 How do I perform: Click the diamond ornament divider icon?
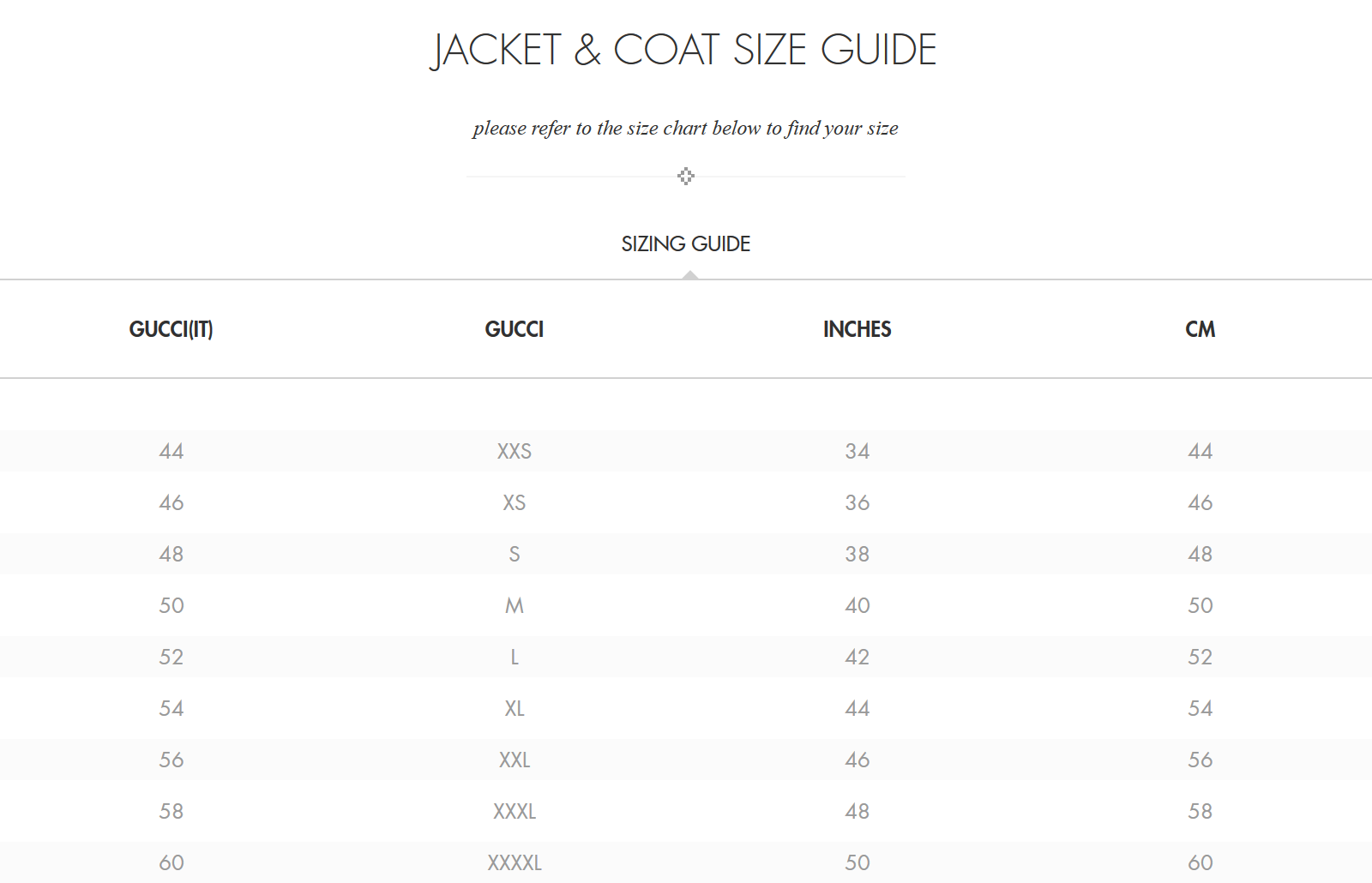point(686,177)
